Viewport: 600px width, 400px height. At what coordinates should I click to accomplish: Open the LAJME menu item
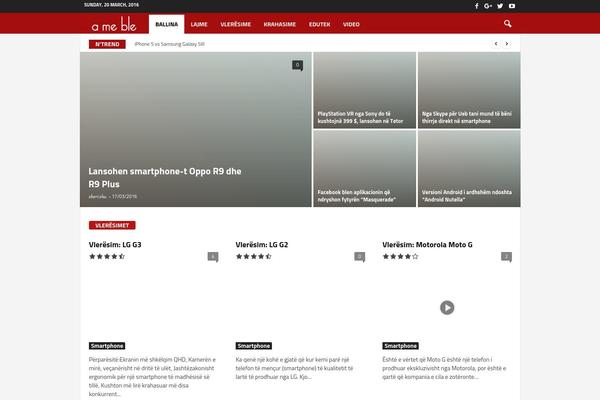pyautogui.click(x=199, y=24)
